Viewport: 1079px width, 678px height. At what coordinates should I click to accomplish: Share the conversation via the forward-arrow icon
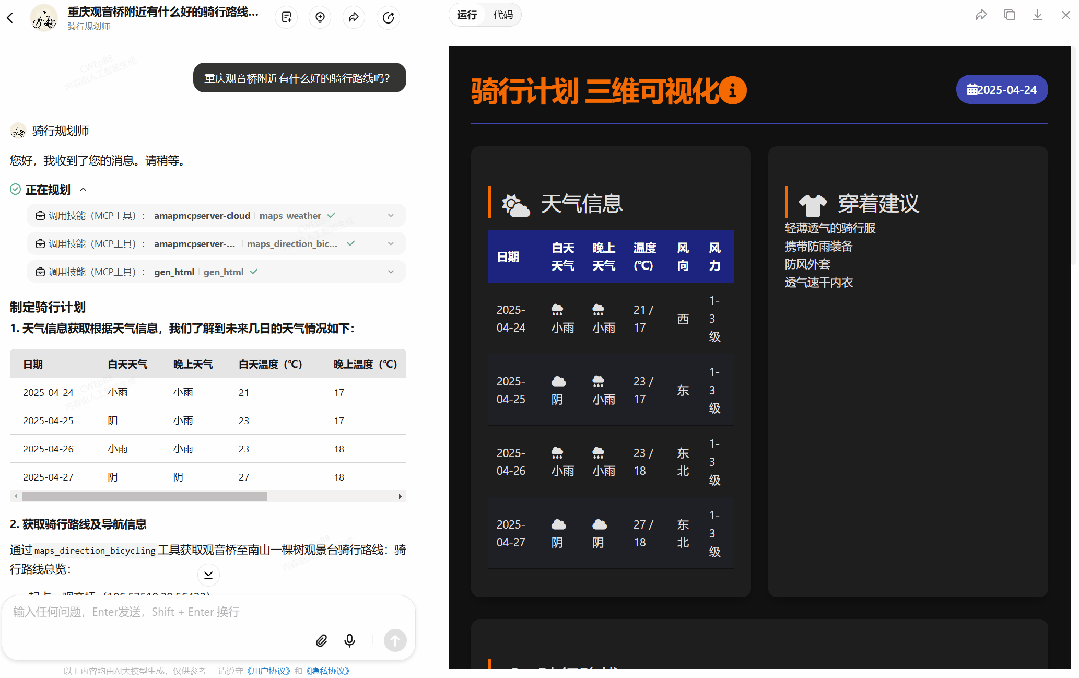point(354,17)
